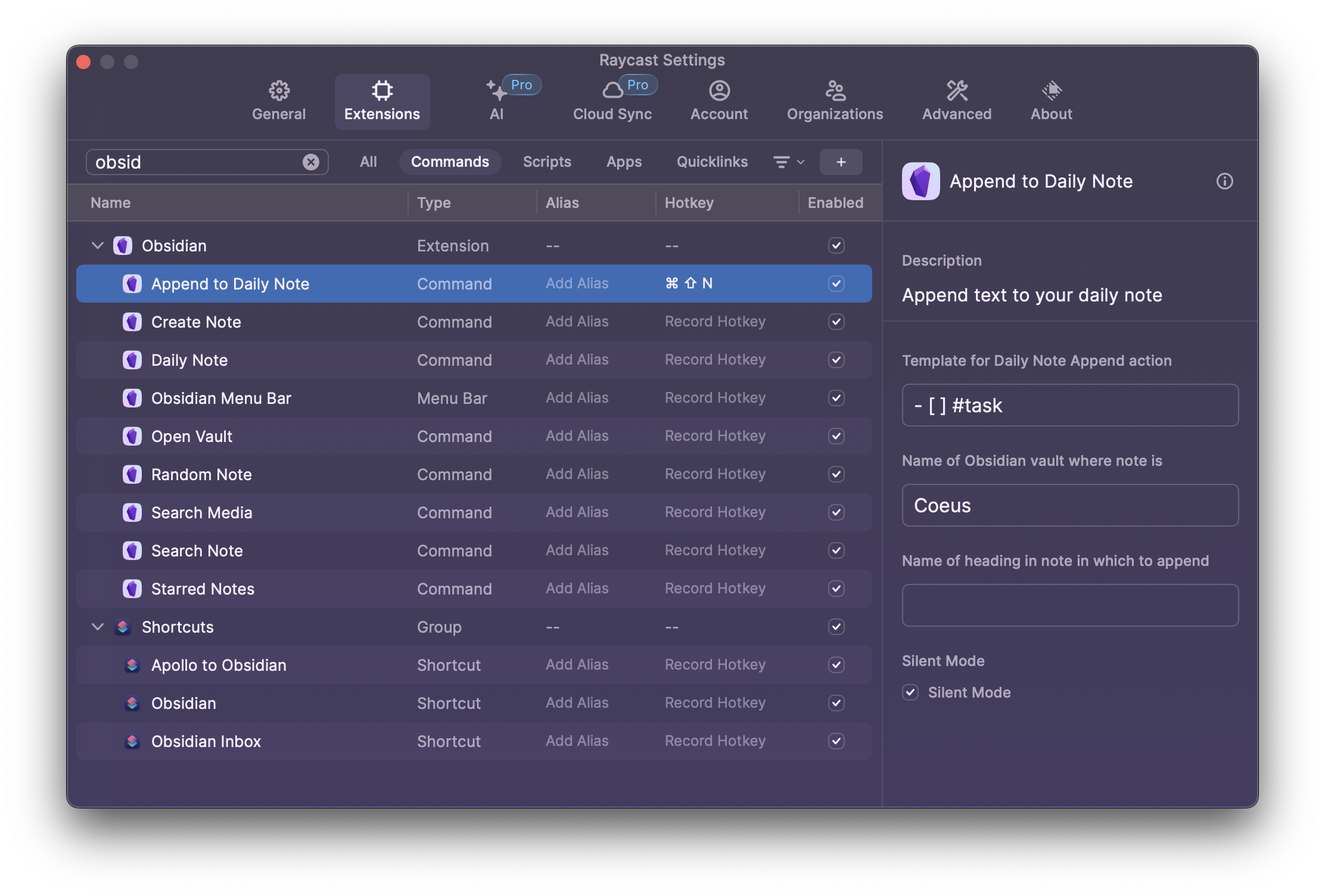
Task: Record Hotkey for Search Note
Action: (715, 550)
